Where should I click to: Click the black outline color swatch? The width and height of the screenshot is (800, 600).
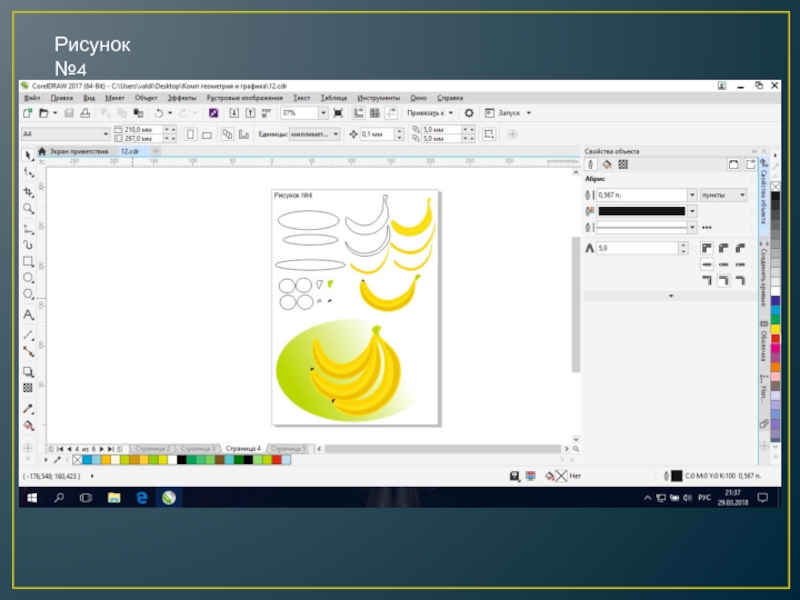pyautogui.click(x=641, y=211)
